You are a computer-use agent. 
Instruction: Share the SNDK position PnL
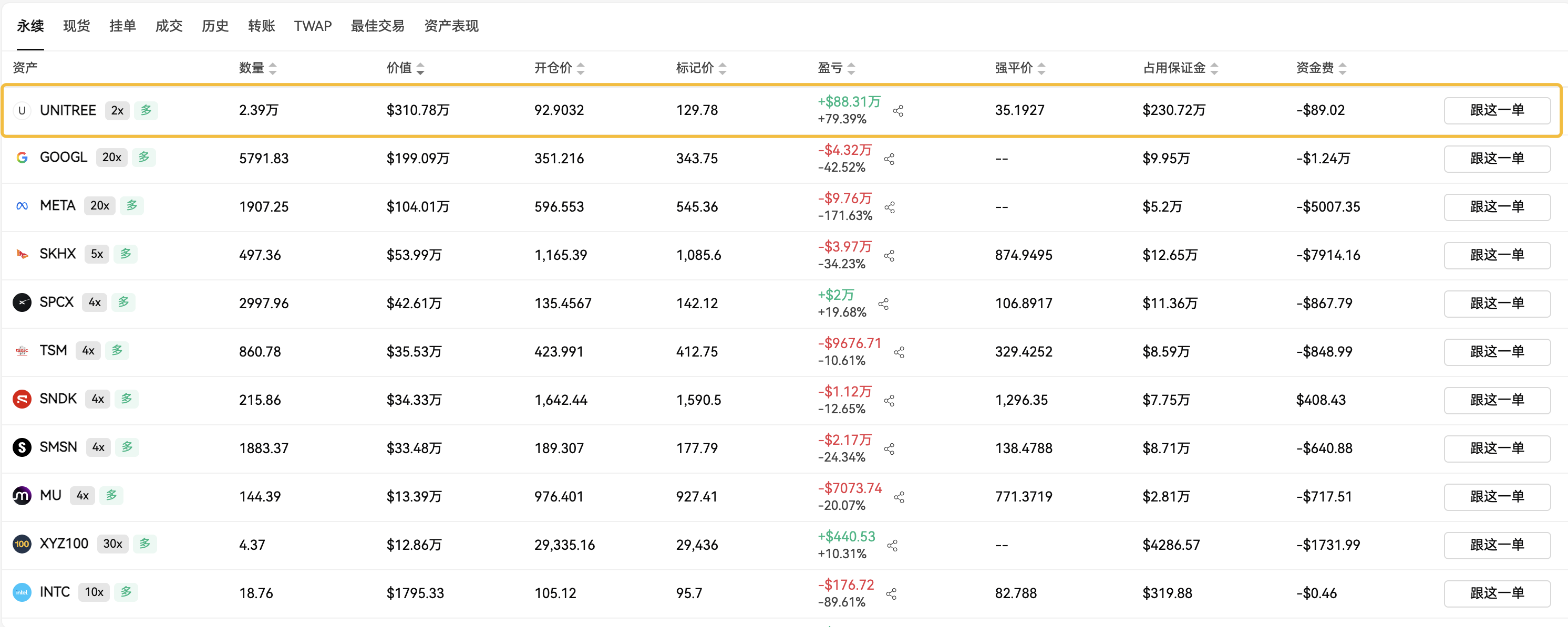889,400
